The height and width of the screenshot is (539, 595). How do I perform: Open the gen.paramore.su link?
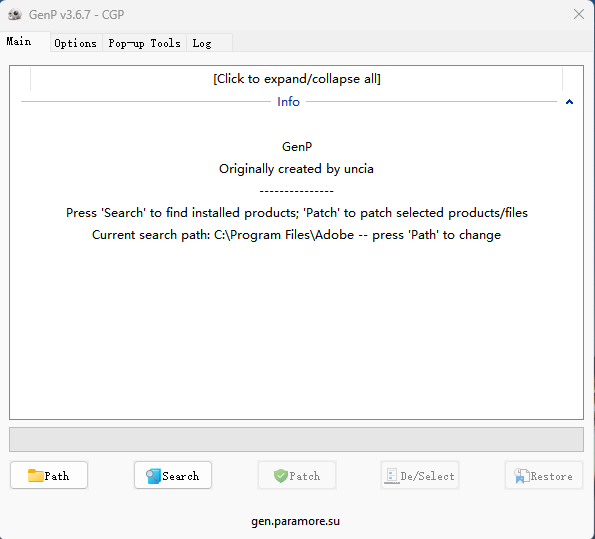(295, 521)
